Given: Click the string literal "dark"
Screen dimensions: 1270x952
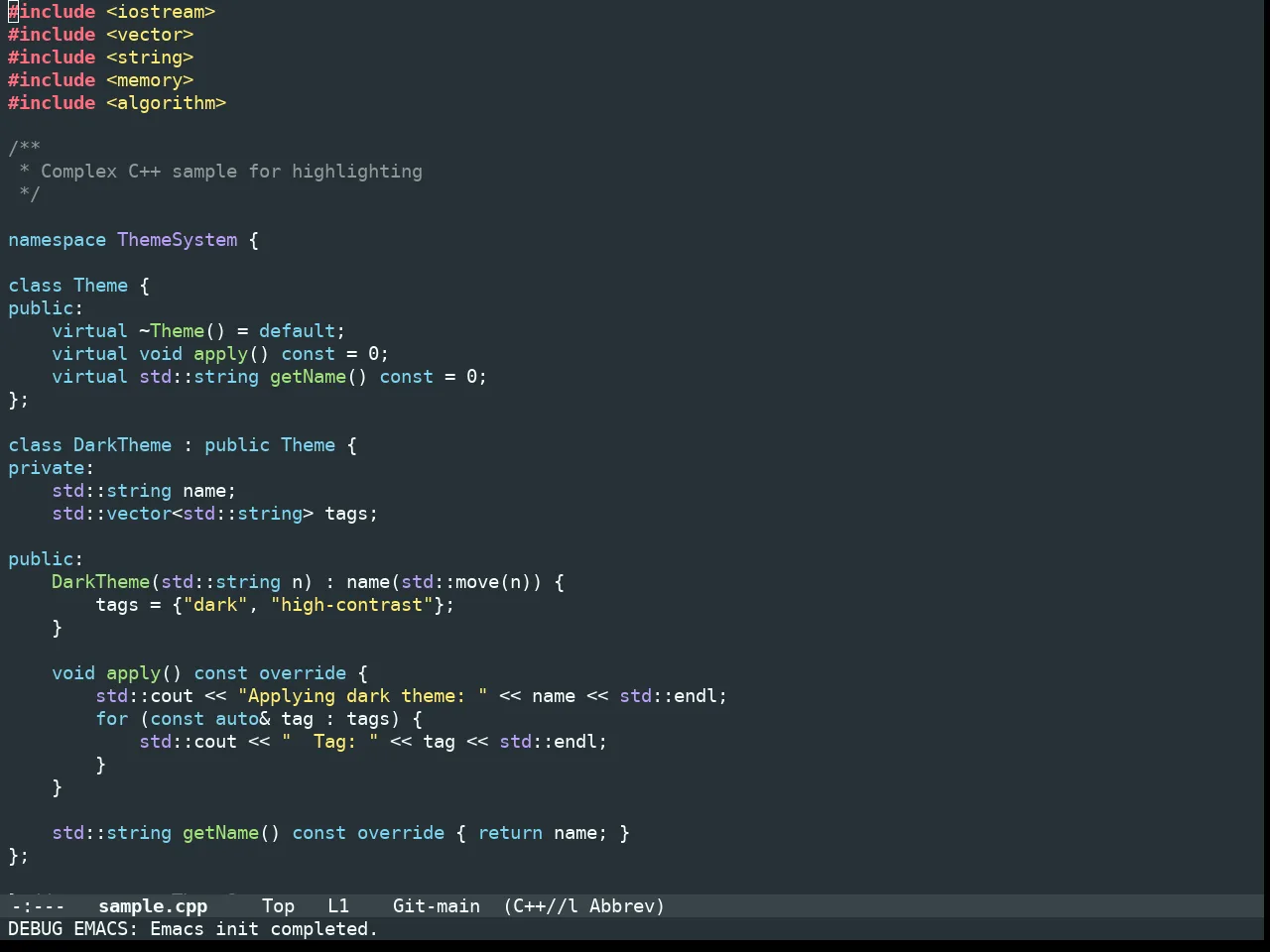Looking at the screenshot, I should click(215, 605).
